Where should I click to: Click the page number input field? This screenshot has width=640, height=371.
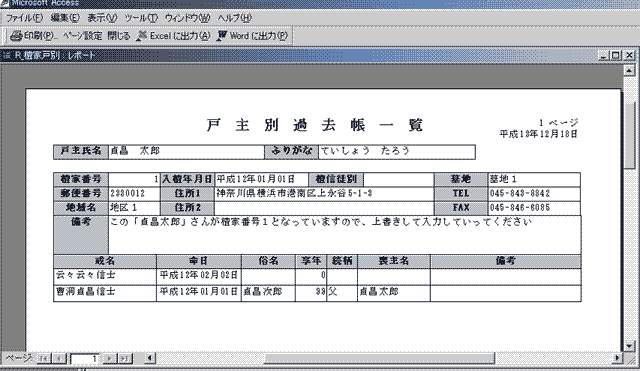click(x=84, y=359)
